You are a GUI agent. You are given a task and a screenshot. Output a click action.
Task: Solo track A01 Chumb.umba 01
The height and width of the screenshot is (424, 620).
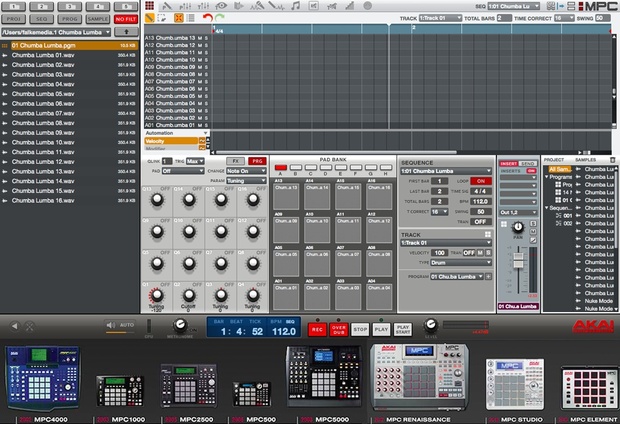pos(206,125)
